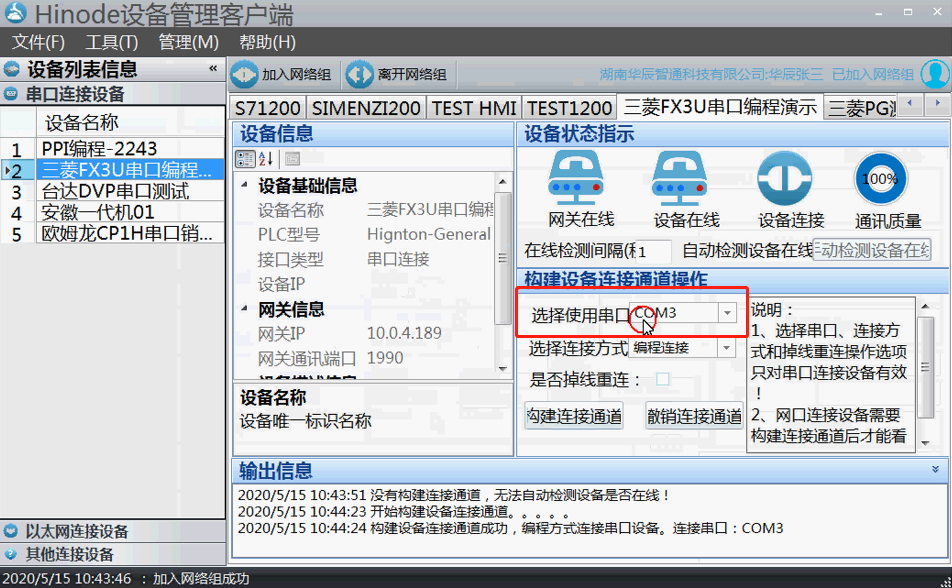
Task: Collapse the 网关信息 section
Action: click(x=242, y=309)
